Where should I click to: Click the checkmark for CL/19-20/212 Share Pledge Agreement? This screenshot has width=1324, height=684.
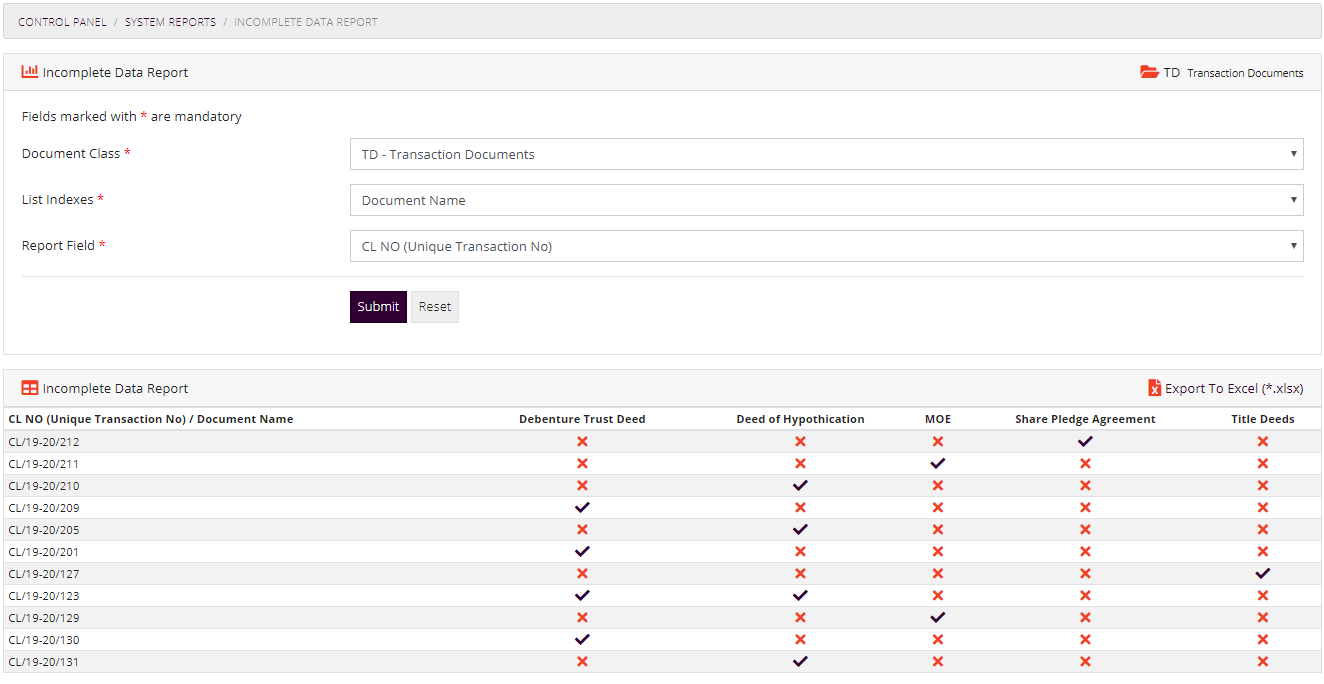(x=1085, y=441)
